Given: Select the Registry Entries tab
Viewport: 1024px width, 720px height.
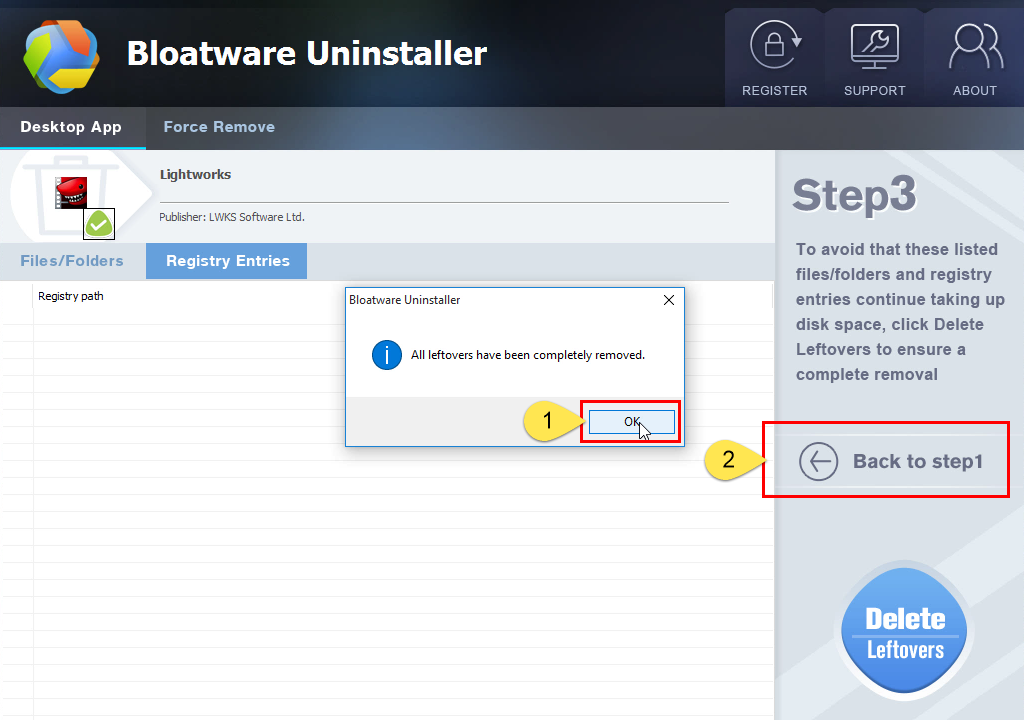Looking at the screenshot, I should pos(227,261).
